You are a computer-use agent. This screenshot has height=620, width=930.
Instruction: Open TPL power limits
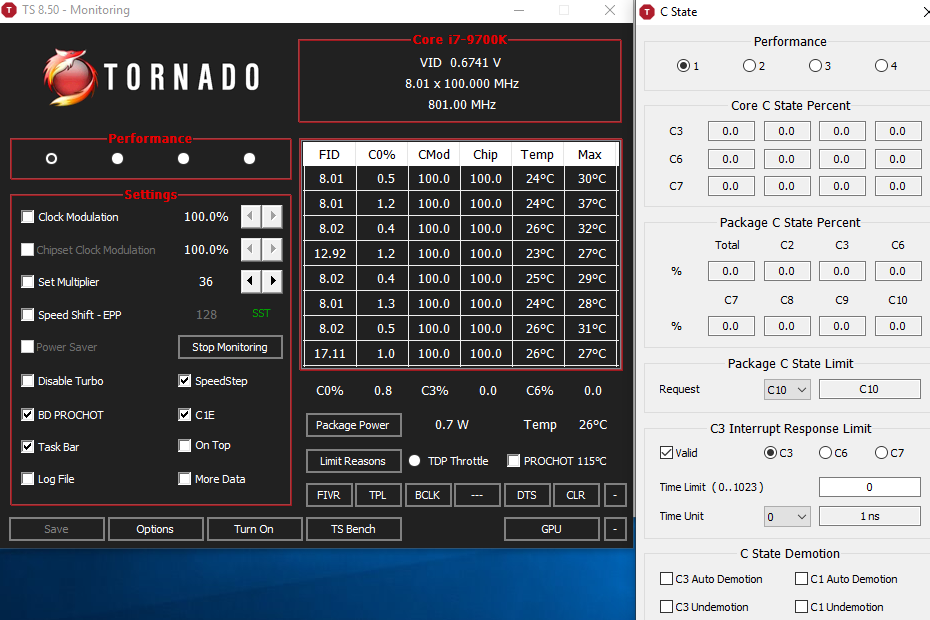point(378,495)
